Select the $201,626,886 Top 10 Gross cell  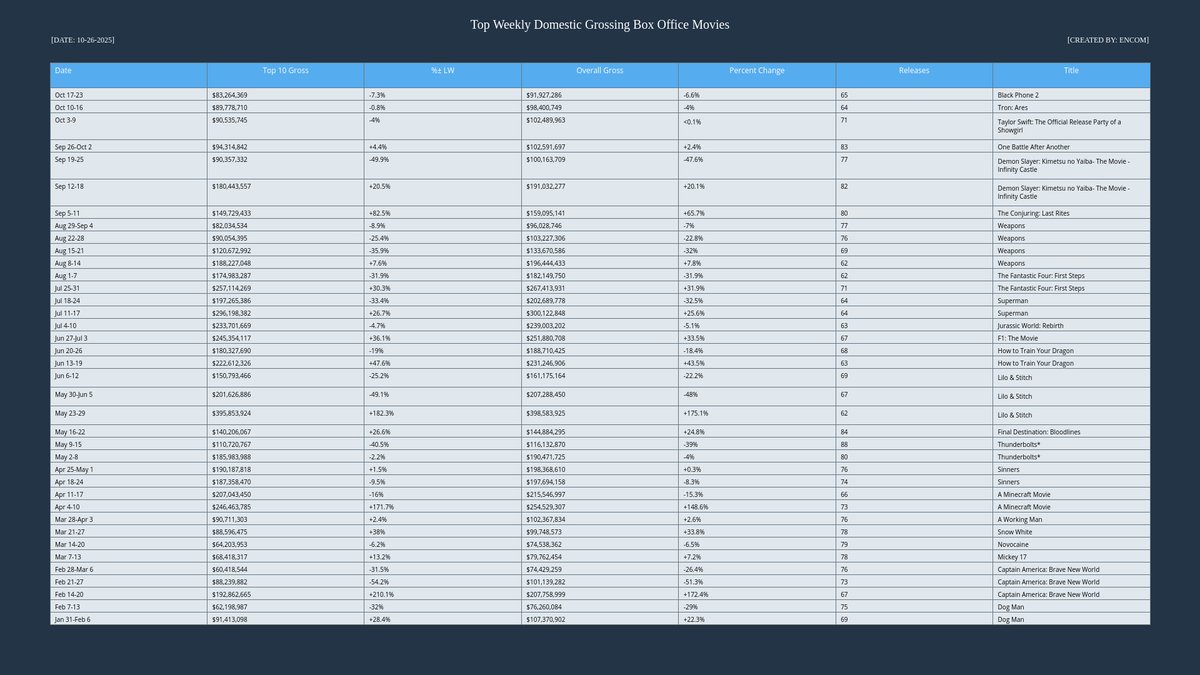tap(286, 396)
